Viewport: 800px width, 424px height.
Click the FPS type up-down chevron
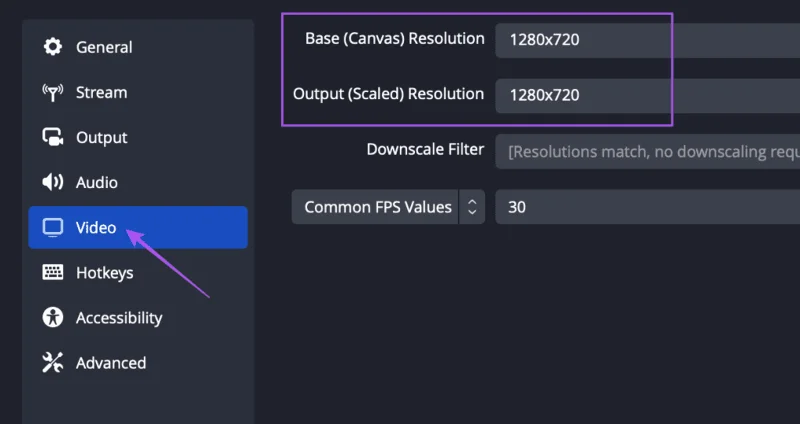coord(472,207)
